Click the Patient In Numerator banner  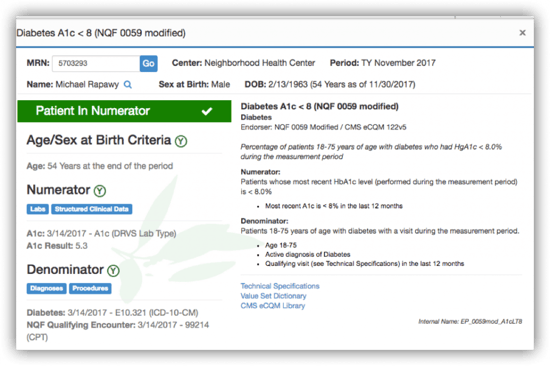(x=124, y=111)
